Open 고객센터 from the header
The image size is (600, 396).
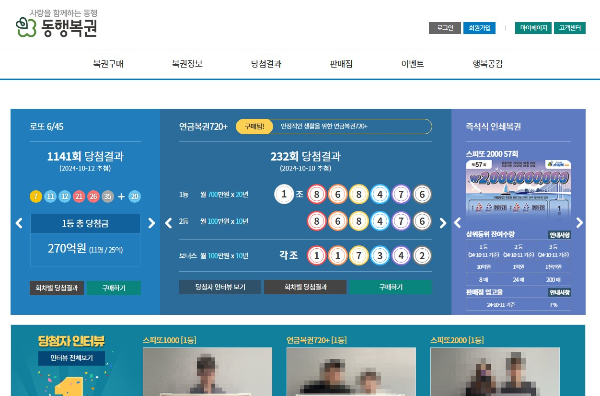click(570, 28)
